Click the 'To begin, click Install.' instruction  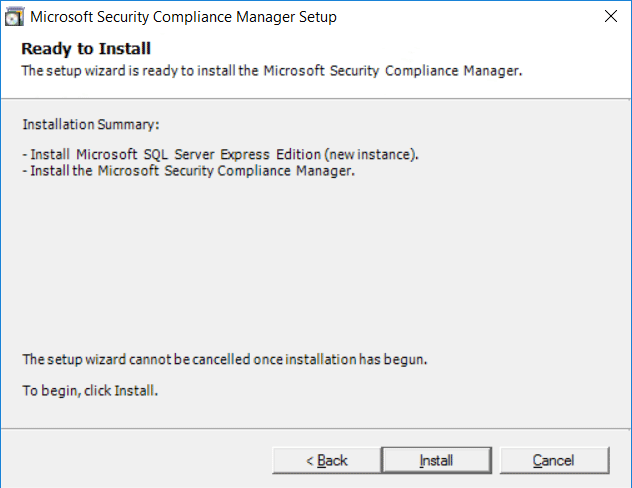(90, 391)
